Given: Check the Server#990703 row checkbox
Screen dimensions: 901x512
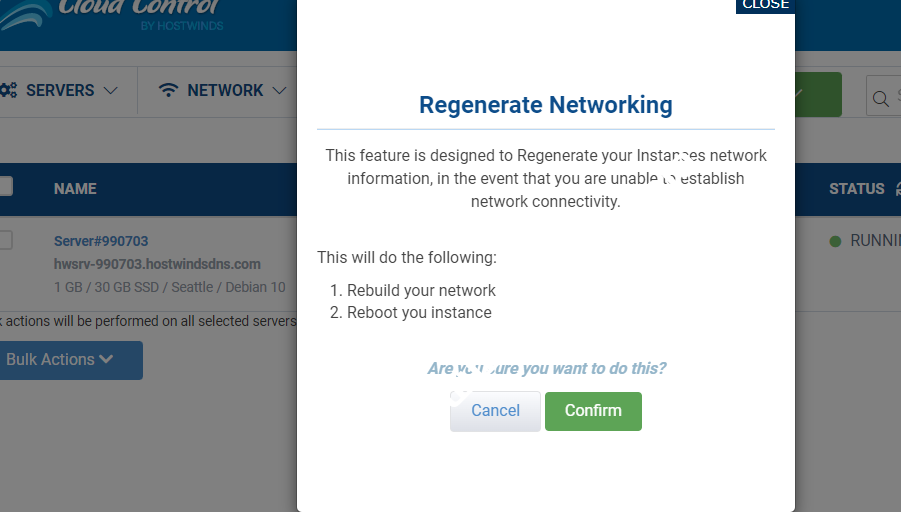Looking at the screenshot, I should coord(5,240).
